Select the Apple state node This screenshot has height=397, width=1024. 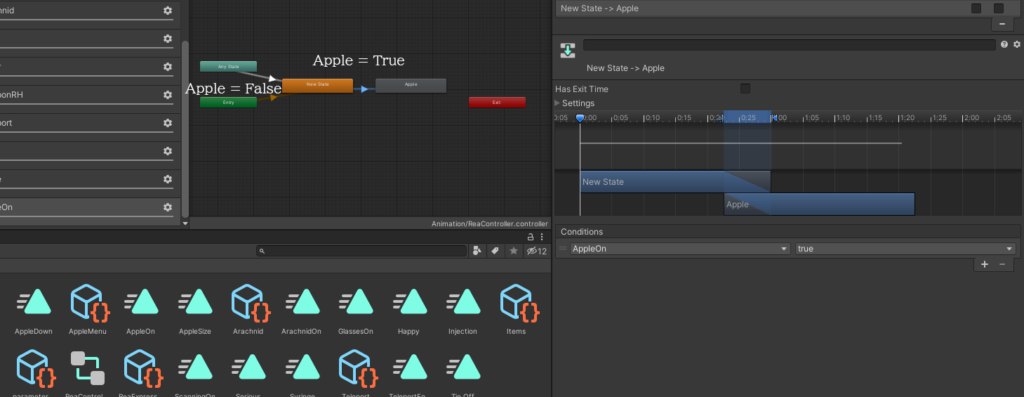point(411,85)
